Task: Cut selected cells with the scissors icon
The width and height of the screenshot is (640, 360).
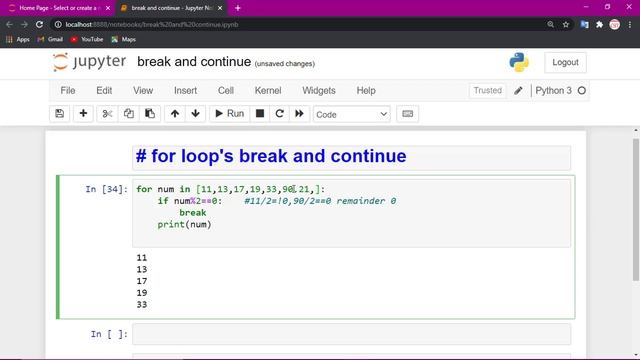Action: pyautogui.click(x=107, y=113)
